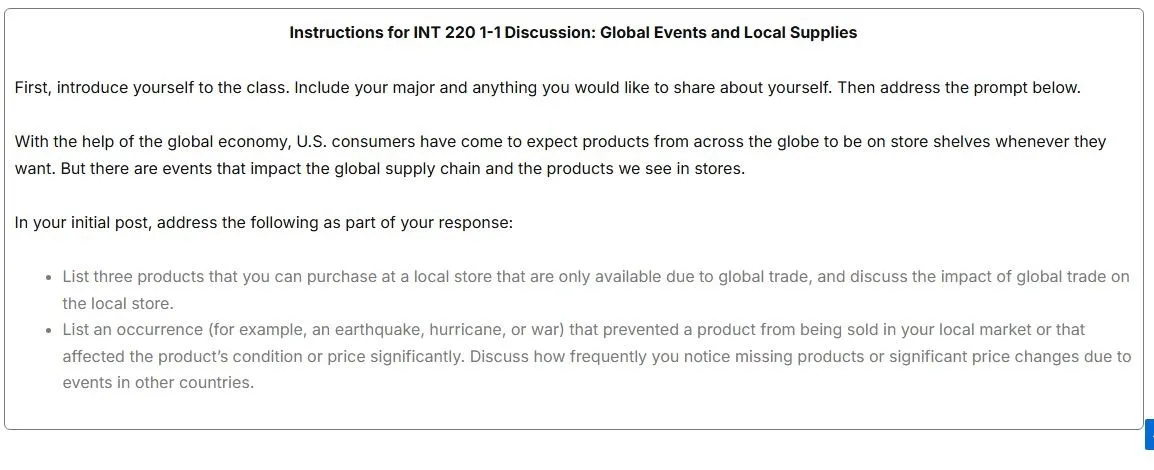Viewport: 1154px width, 470px height.
Task: Click the first bullet point marker
Action: 48,278
